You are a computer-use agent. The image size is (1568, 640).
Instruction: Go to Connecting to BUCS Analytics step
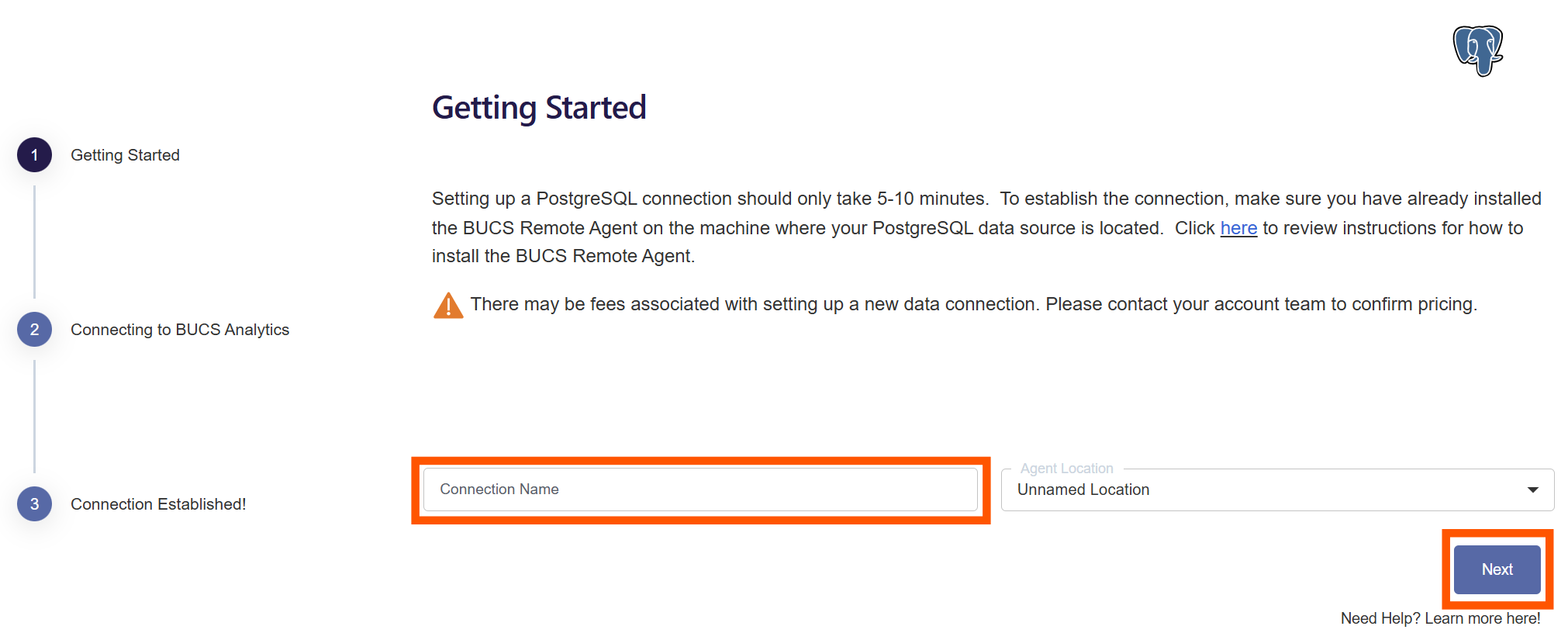coord(180,330)
